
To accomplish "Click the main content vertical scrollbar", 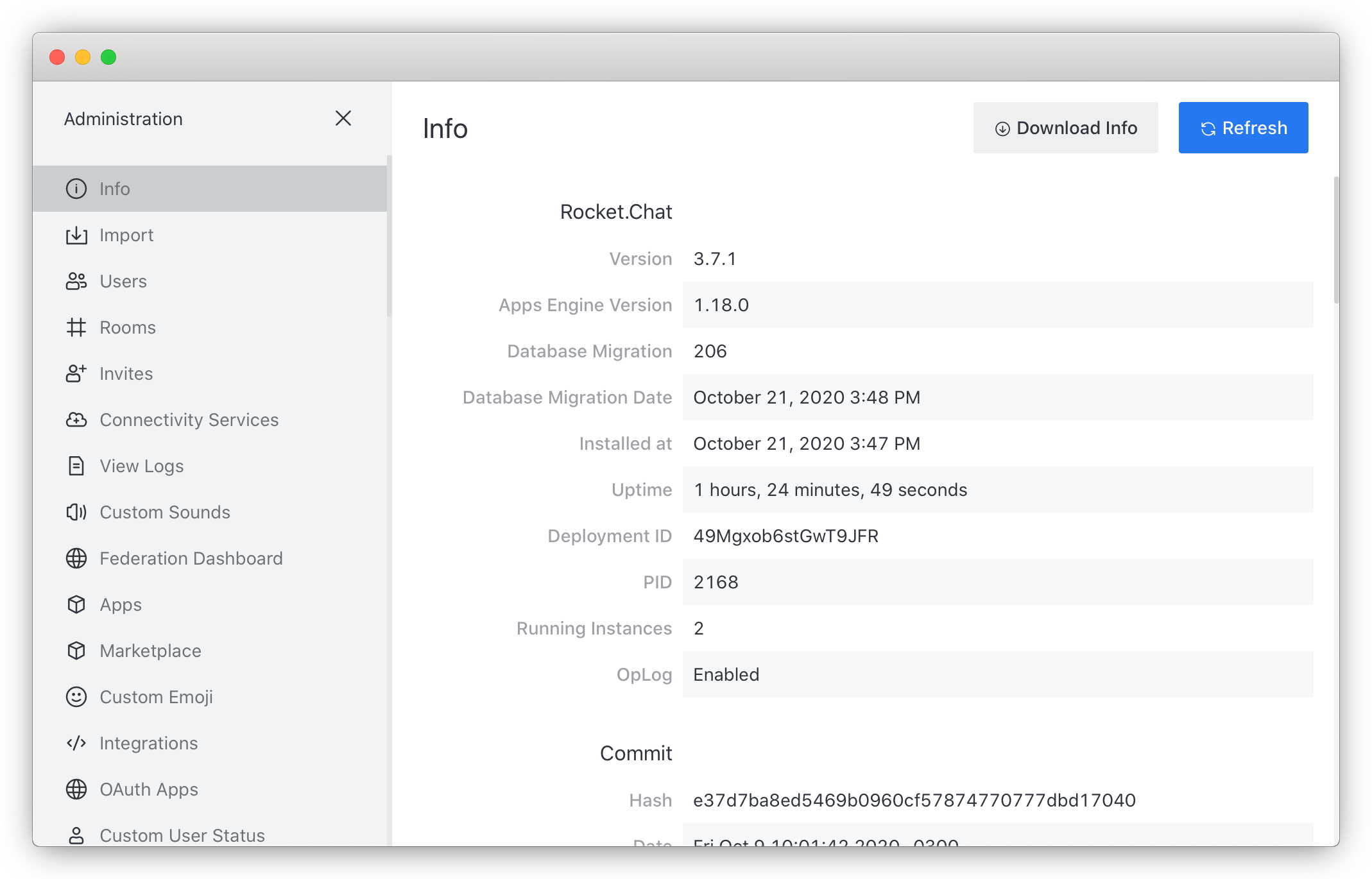I will [x=1336, y=240].
